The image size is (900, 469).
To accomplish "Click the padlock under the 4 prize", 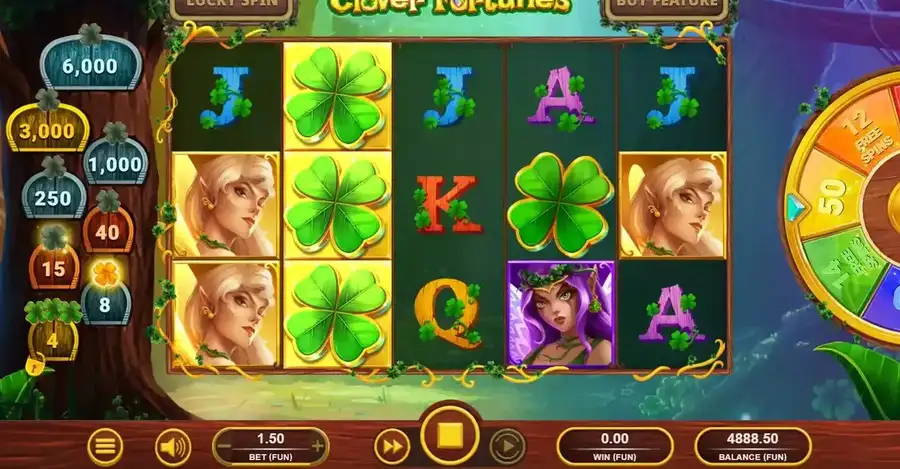I will tap(35, 364).
